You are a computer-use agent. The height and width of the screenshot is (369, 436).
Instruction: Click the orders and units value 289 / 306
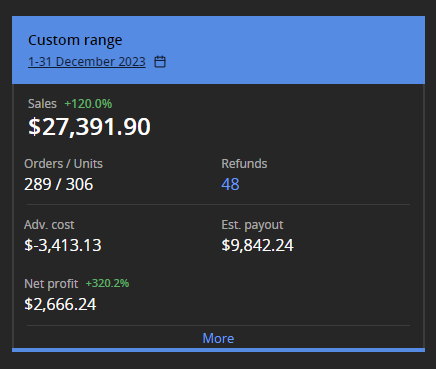[x=59, y=184]
